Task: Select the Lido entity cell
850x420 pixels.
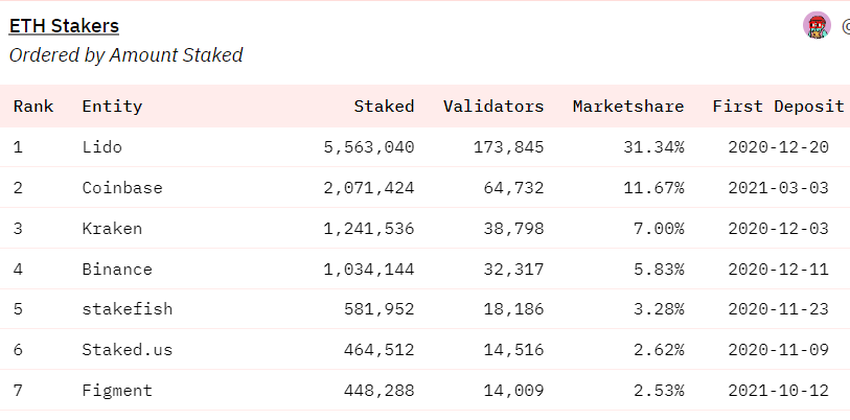Action: tap(102, 147)
